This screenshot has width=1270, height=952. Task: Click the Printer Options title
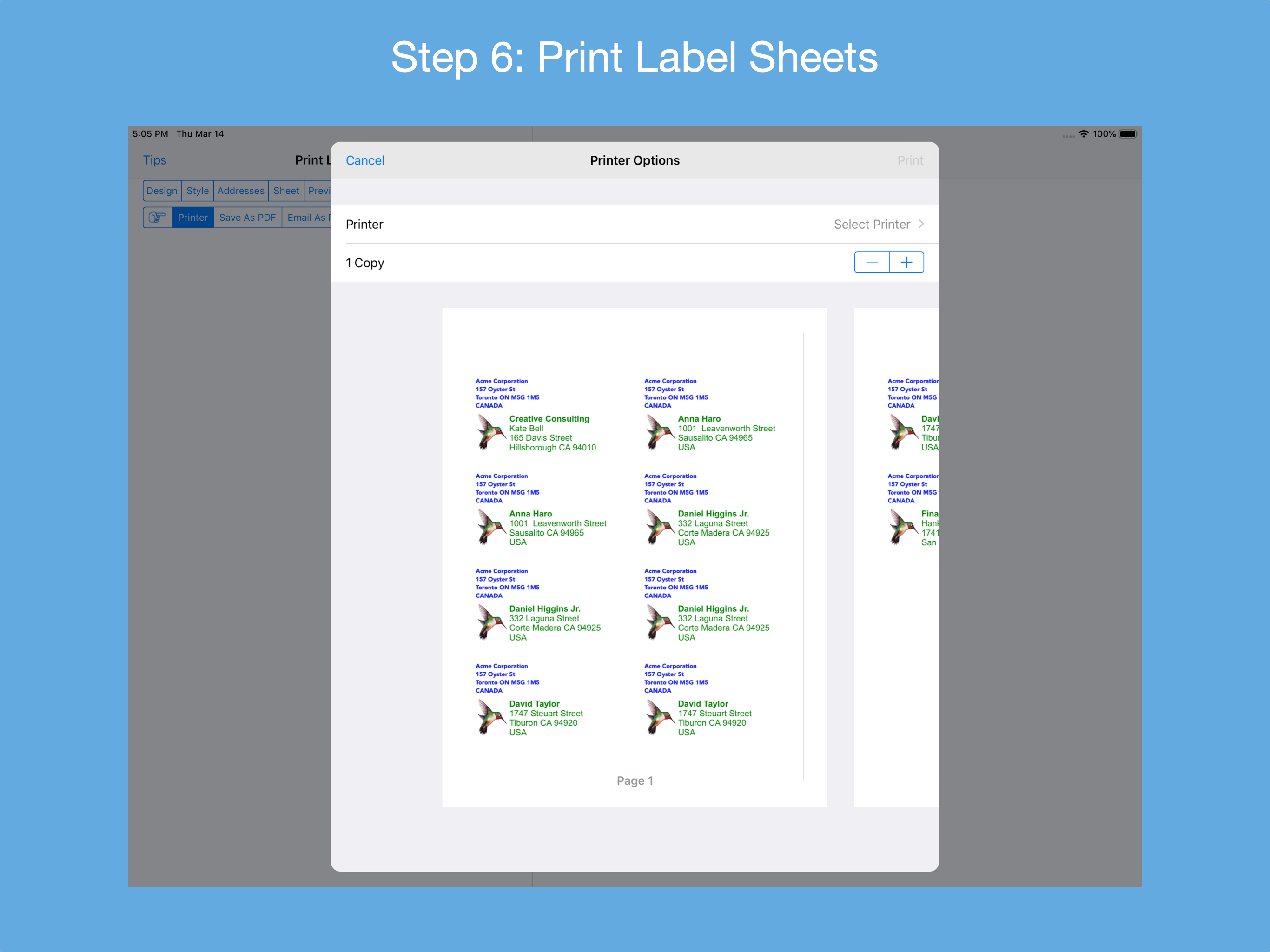pos(635,161)
